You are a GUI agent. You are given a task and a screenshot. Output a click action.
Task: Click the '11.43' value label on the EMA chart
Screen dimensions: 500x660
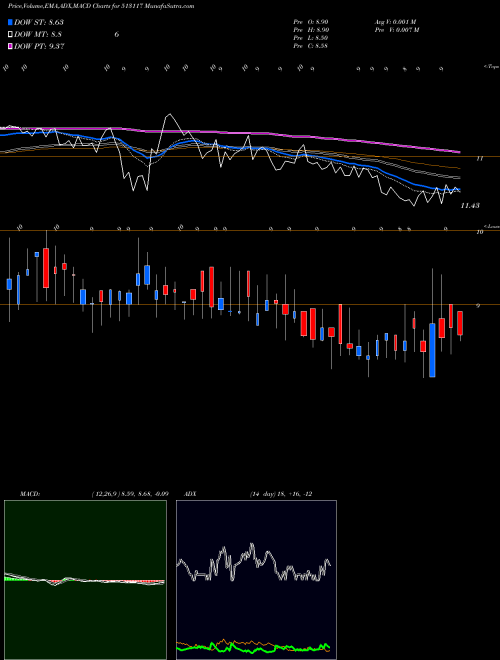coord(470,206)
